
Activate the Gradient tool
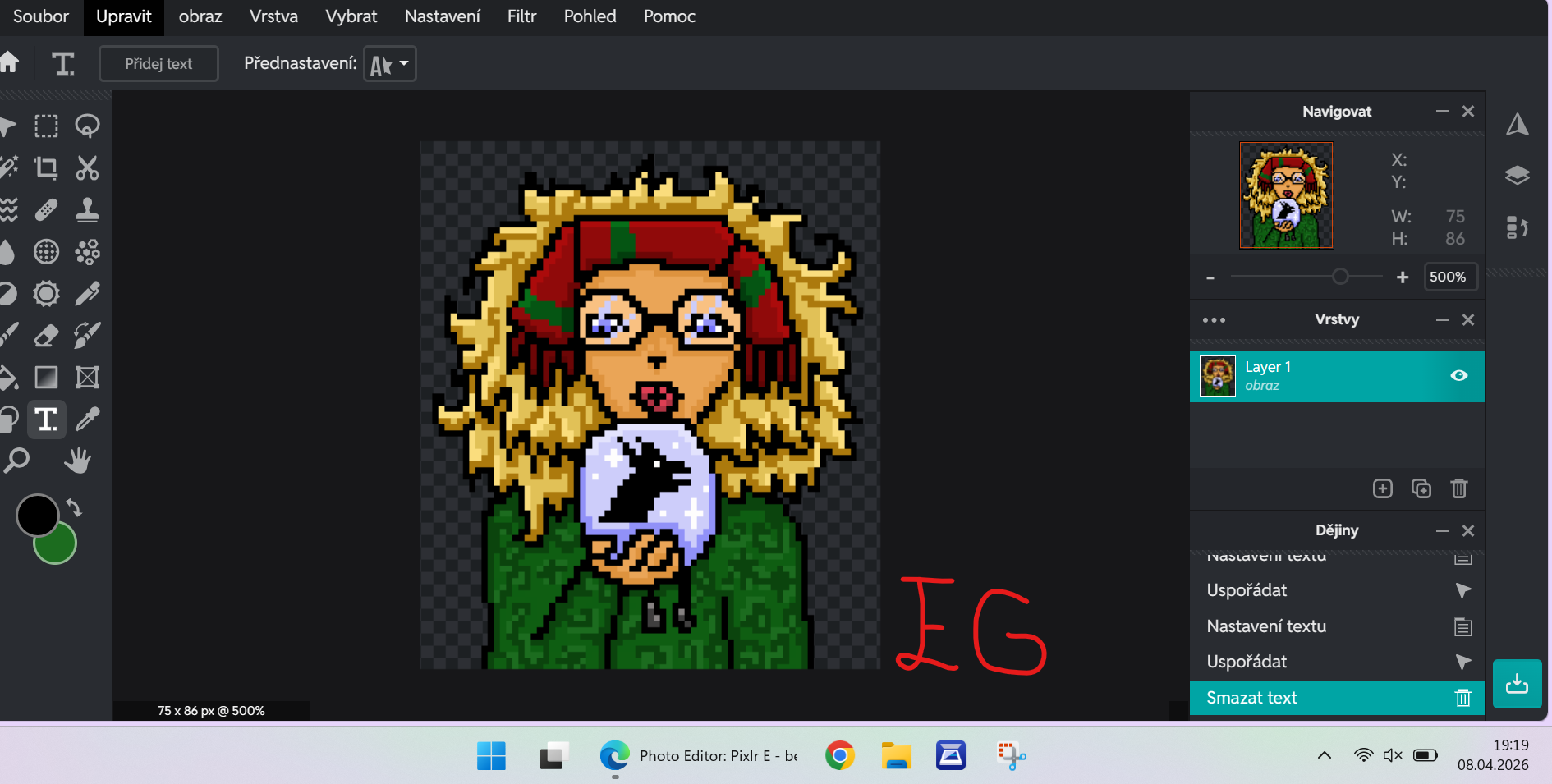point(46,378)
